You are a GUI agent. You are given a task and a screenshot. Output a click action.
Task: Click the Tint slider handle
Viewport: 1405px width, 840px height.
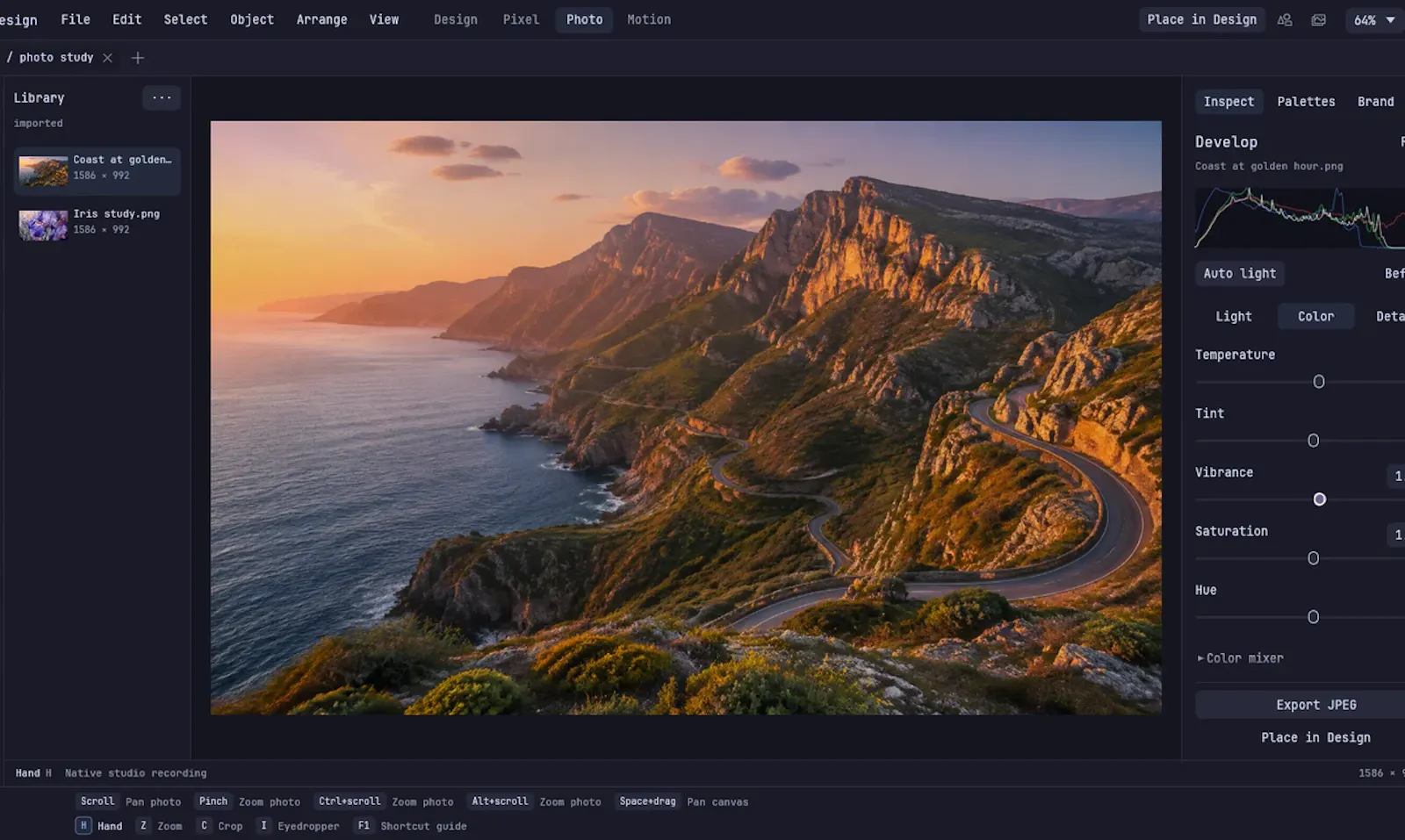click(1313, 441)
